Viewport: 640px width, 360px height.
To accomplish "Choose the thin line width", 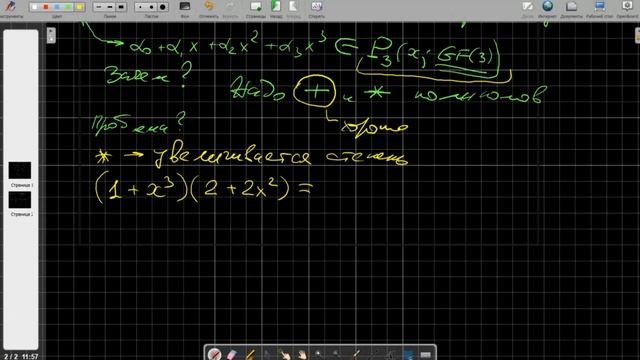I will 98,7.
